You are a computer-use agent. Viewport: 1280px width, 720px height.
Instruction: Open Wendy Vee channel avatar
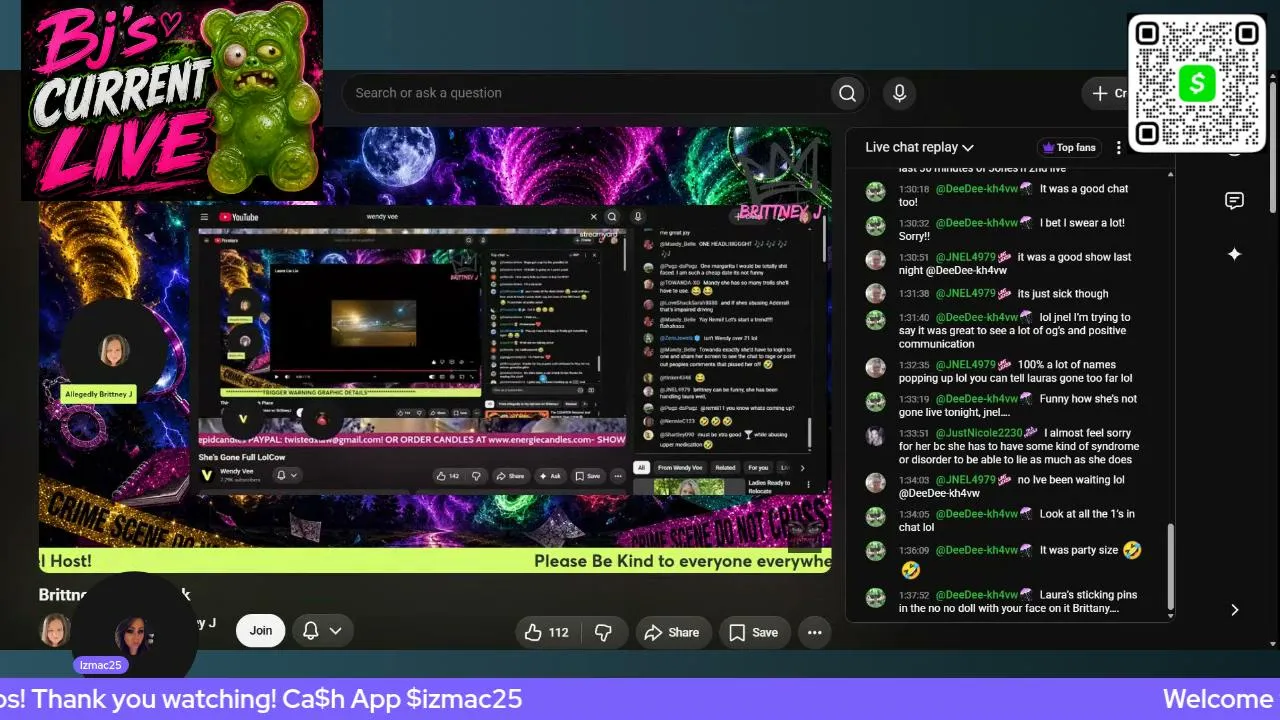[207, 475]
